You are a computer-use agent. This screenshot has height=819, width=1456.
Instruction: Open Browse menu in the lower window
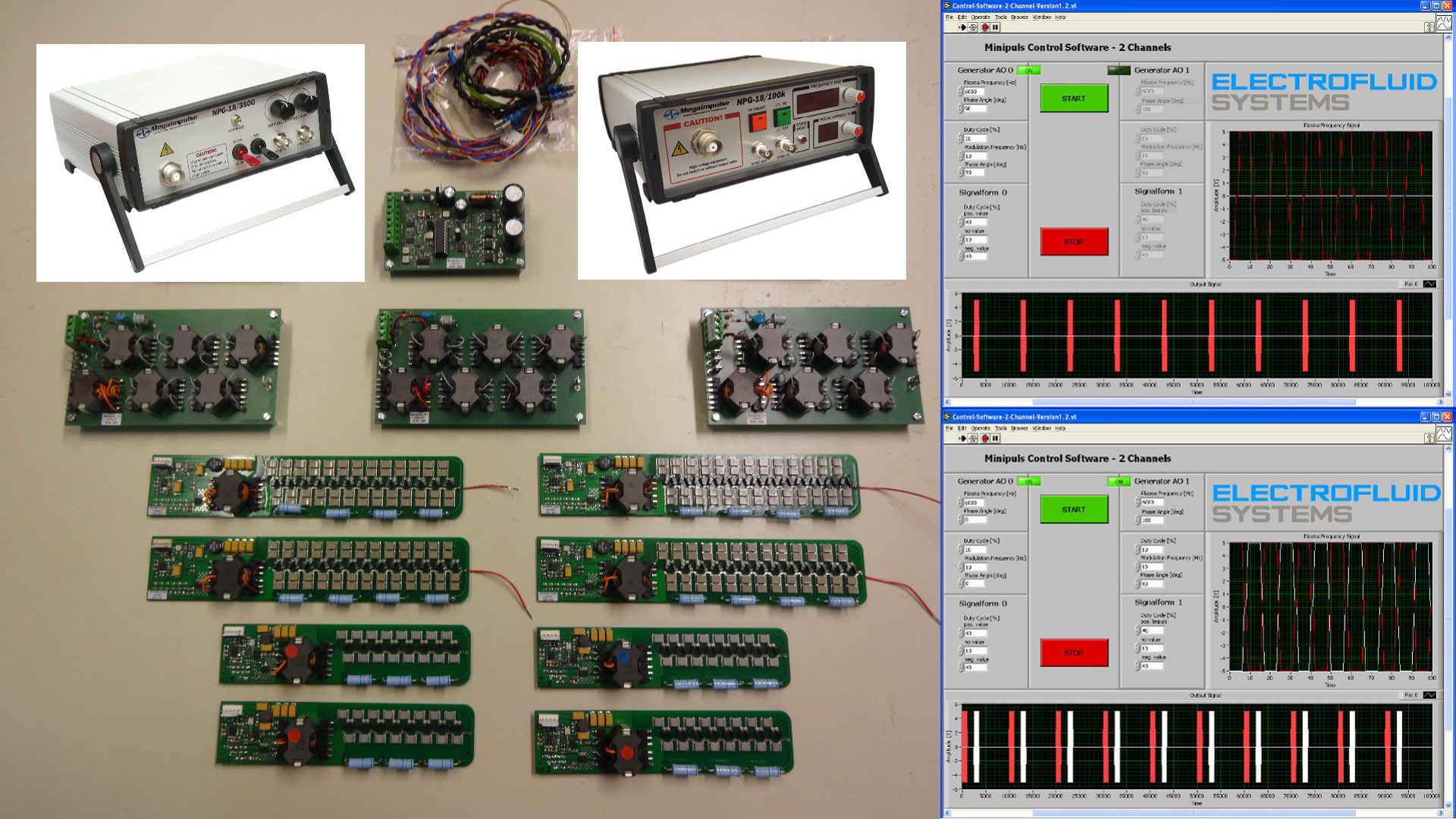(x=1019, y=428)
